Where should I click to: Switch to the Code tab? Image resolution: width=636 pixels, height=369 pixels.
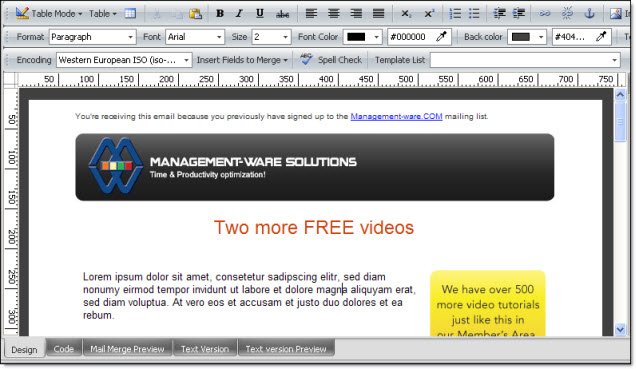(x=64, y=349)
